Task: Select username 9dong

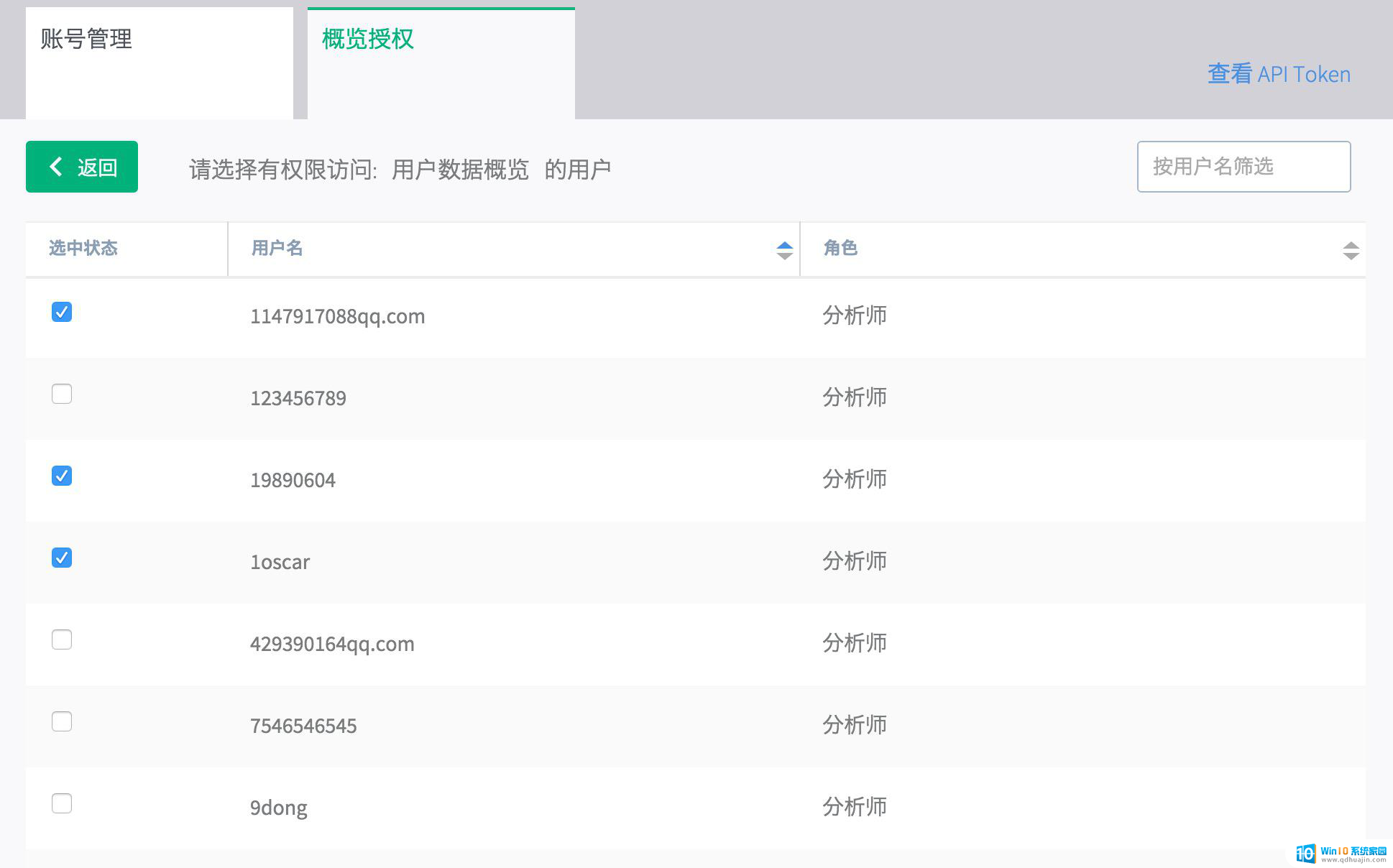Action: pos(278,808)
